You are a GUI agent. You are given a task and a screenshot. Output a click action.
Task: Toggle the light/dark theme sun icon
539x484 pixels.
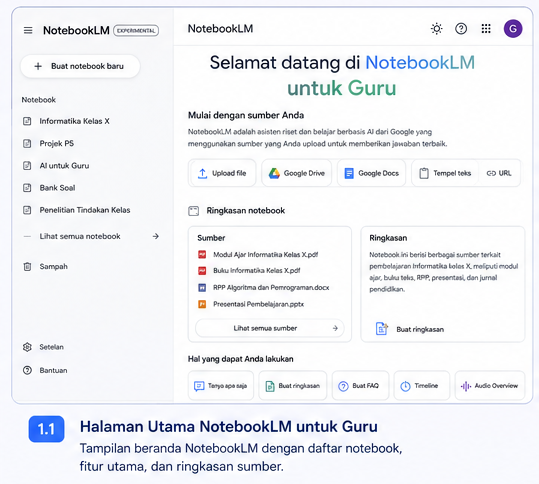coord(437,29)
